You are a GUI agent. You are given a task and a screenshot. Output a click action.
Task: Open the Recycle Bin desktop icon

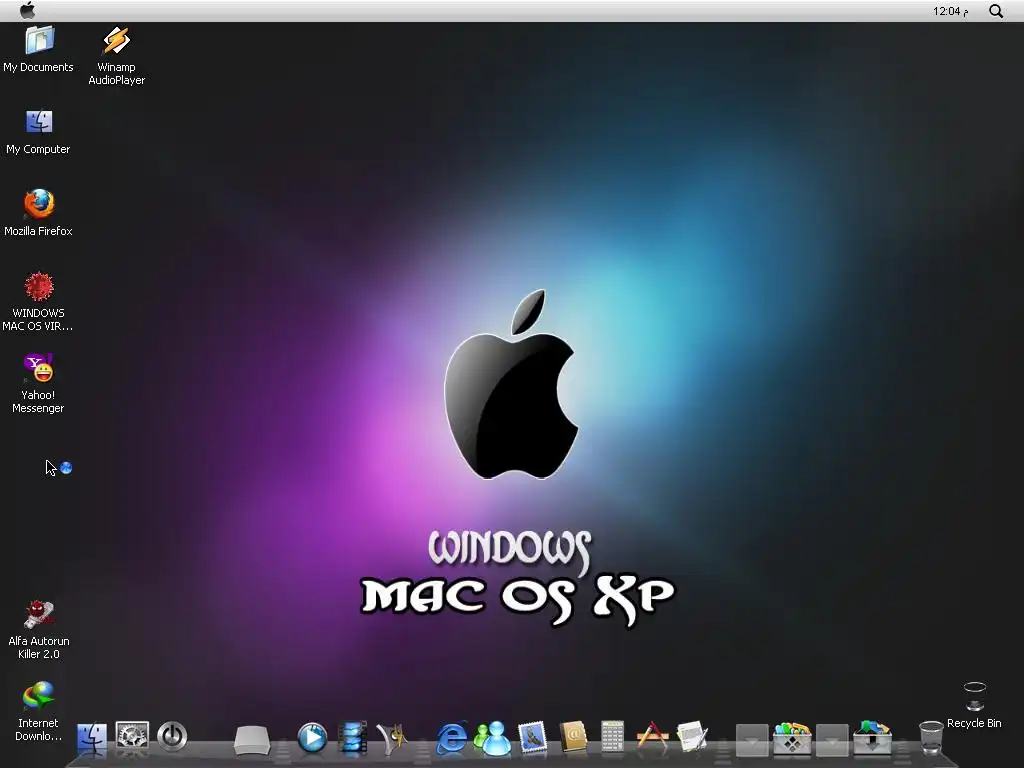point(974,705)
